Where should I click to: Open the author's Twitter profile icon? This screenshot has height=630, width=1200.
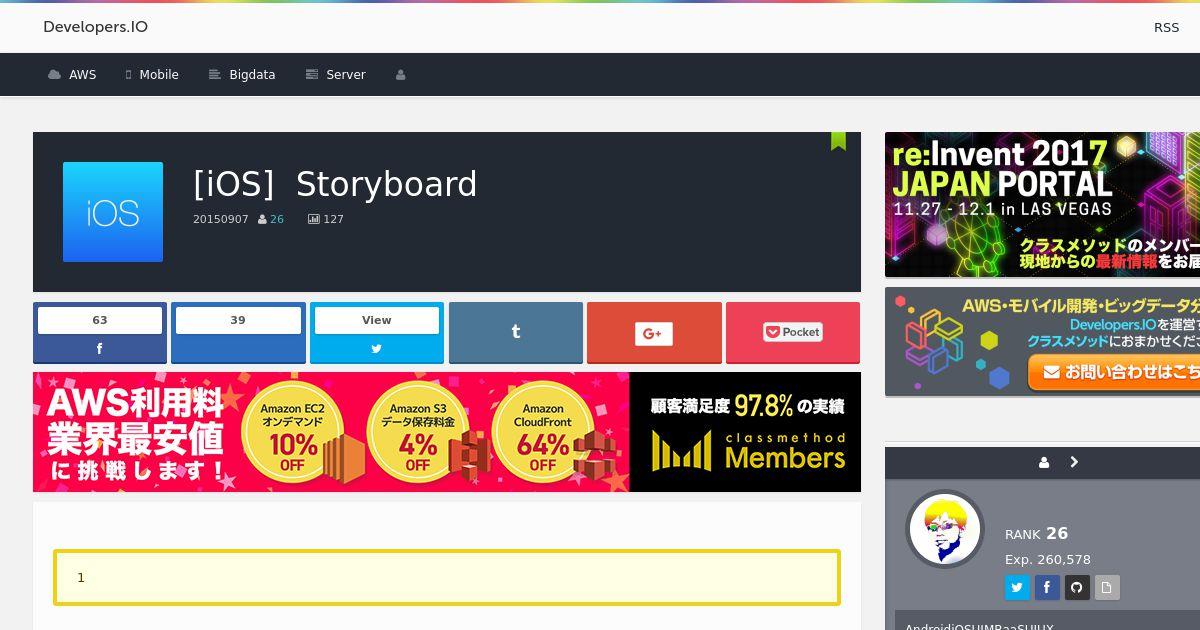coord(1017,587)
